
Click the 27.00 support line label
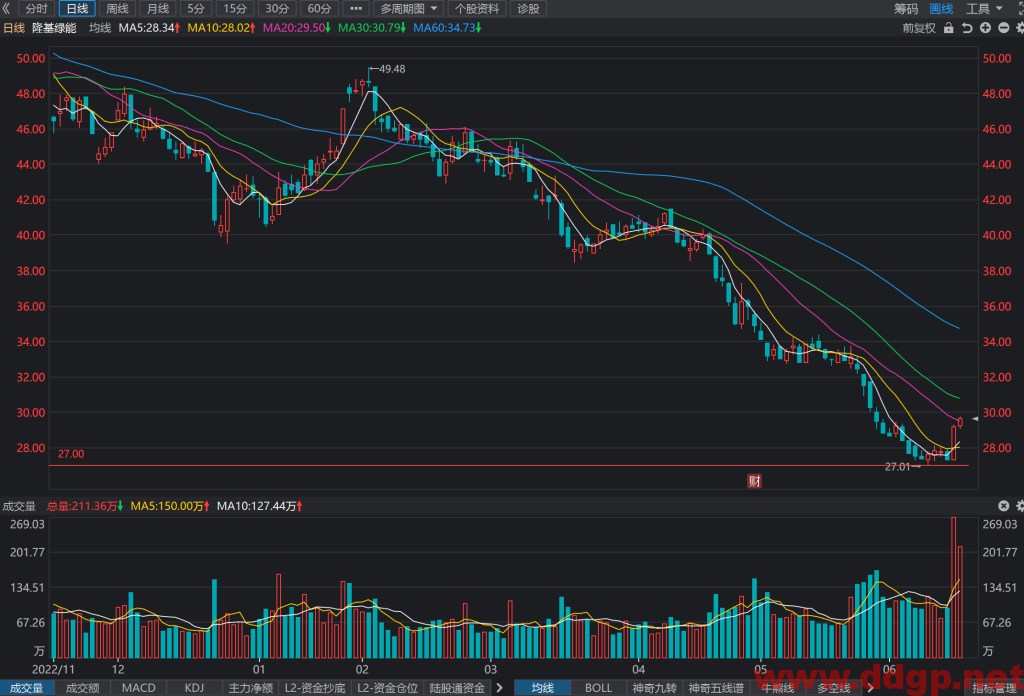coord(71,454)
